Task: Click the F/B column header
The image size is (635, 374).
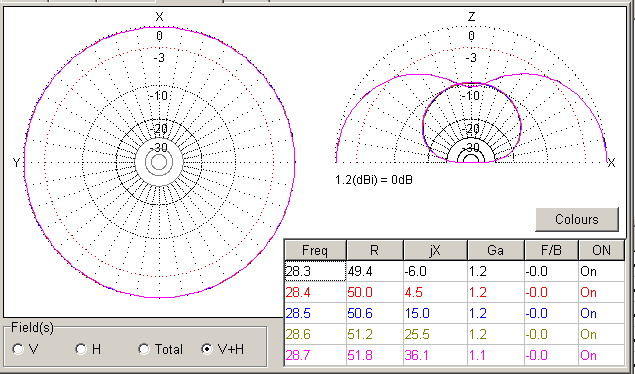Action: (551, 251)
